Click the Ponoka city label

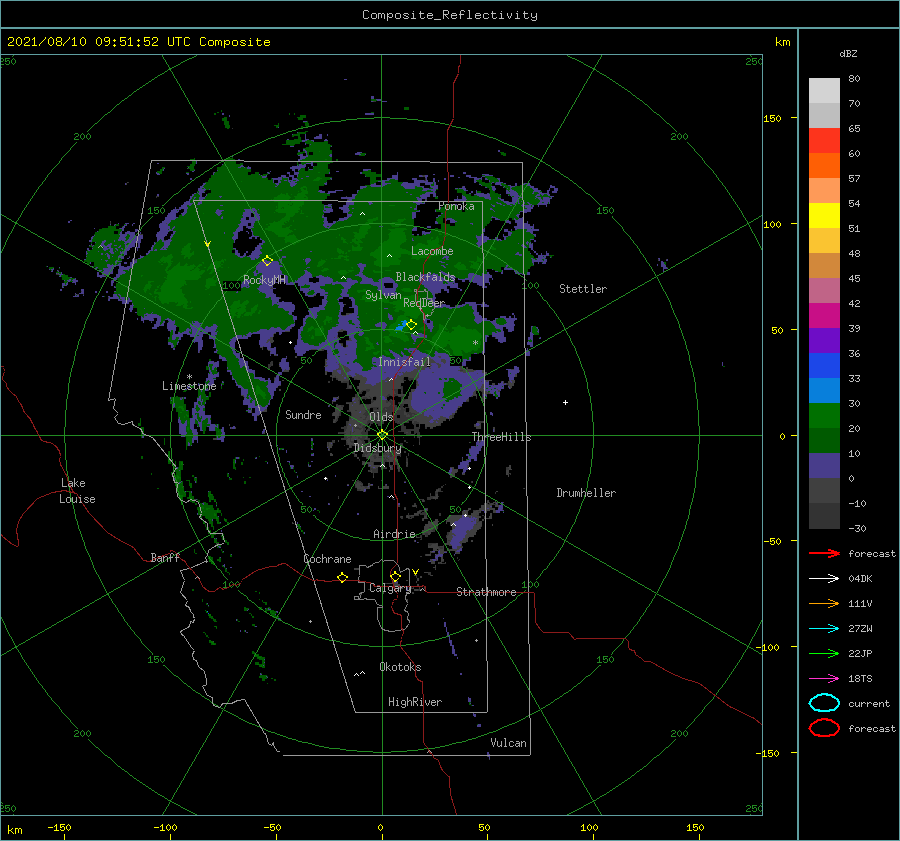pyautogui.click(x=456, y=206)
